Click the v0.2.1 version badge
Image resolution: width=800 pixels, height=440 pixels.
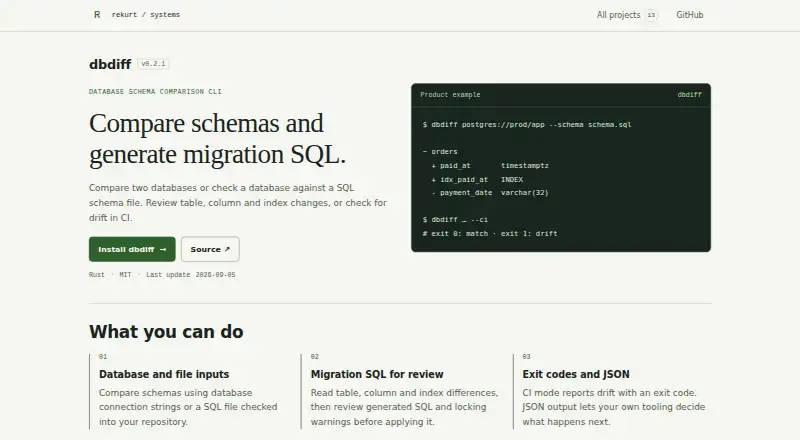pos(153,64)
